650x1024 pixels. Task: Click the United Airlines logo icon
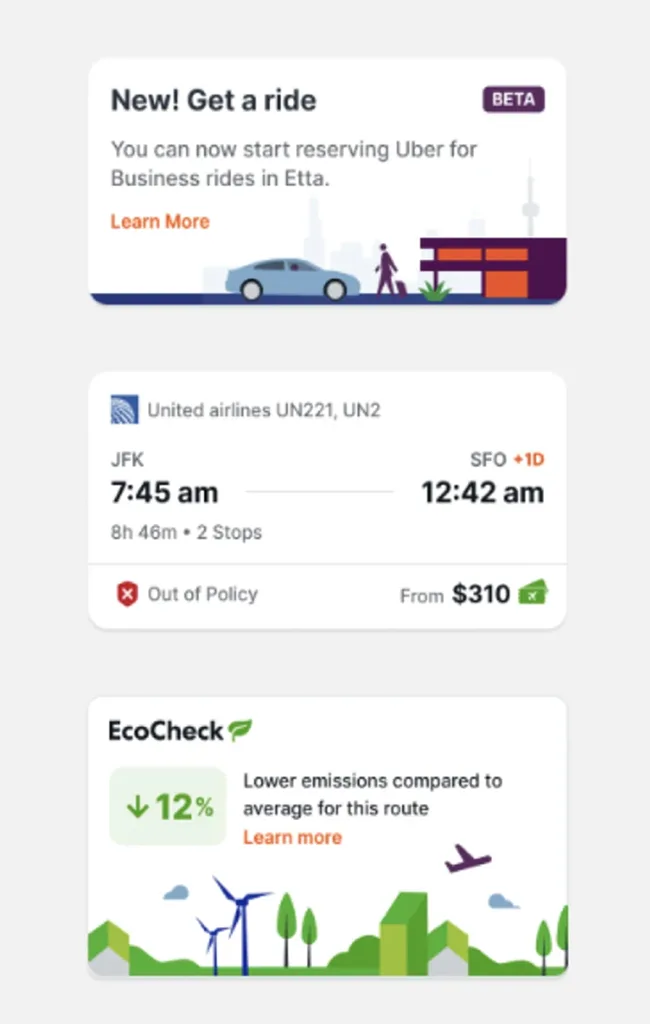125,410
